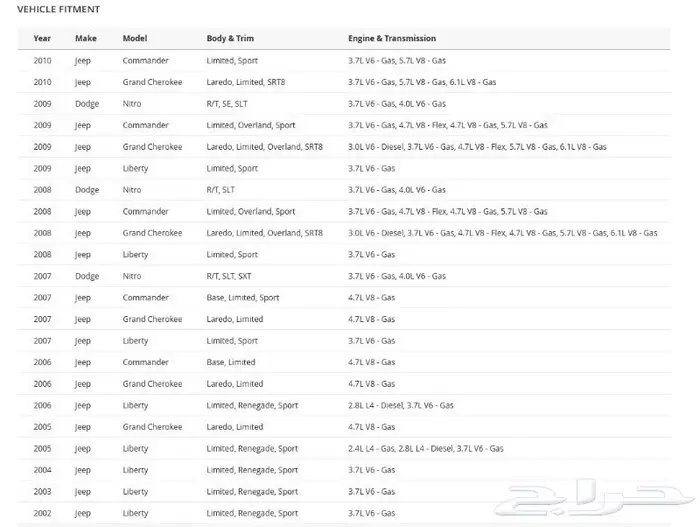The height and width of the screenshot is (527, 700).
Task: Select 'Liberty' in the 2009 row
Action: click(x=135, y=168)
